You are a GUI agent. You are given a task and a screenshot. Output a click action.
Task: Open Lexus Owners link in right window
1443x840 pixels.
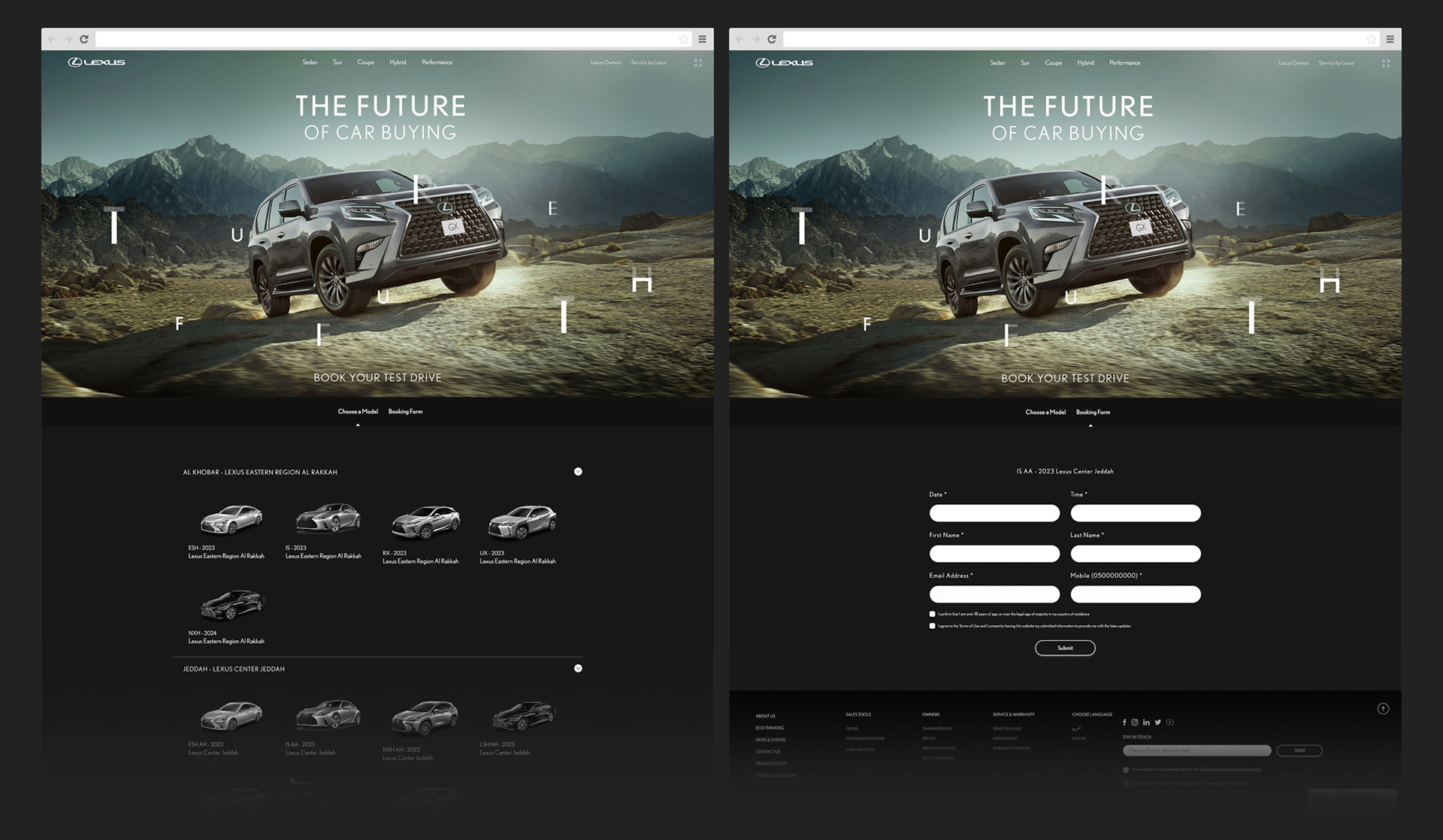tap(1293, 62)
